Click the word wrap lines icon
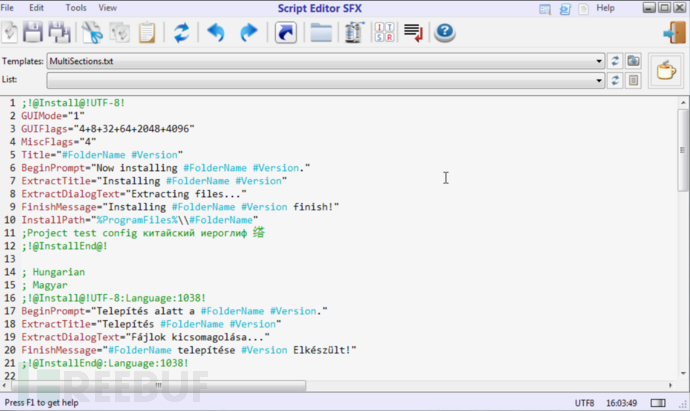This screenshot has height=411, width=690. point(413,33)
